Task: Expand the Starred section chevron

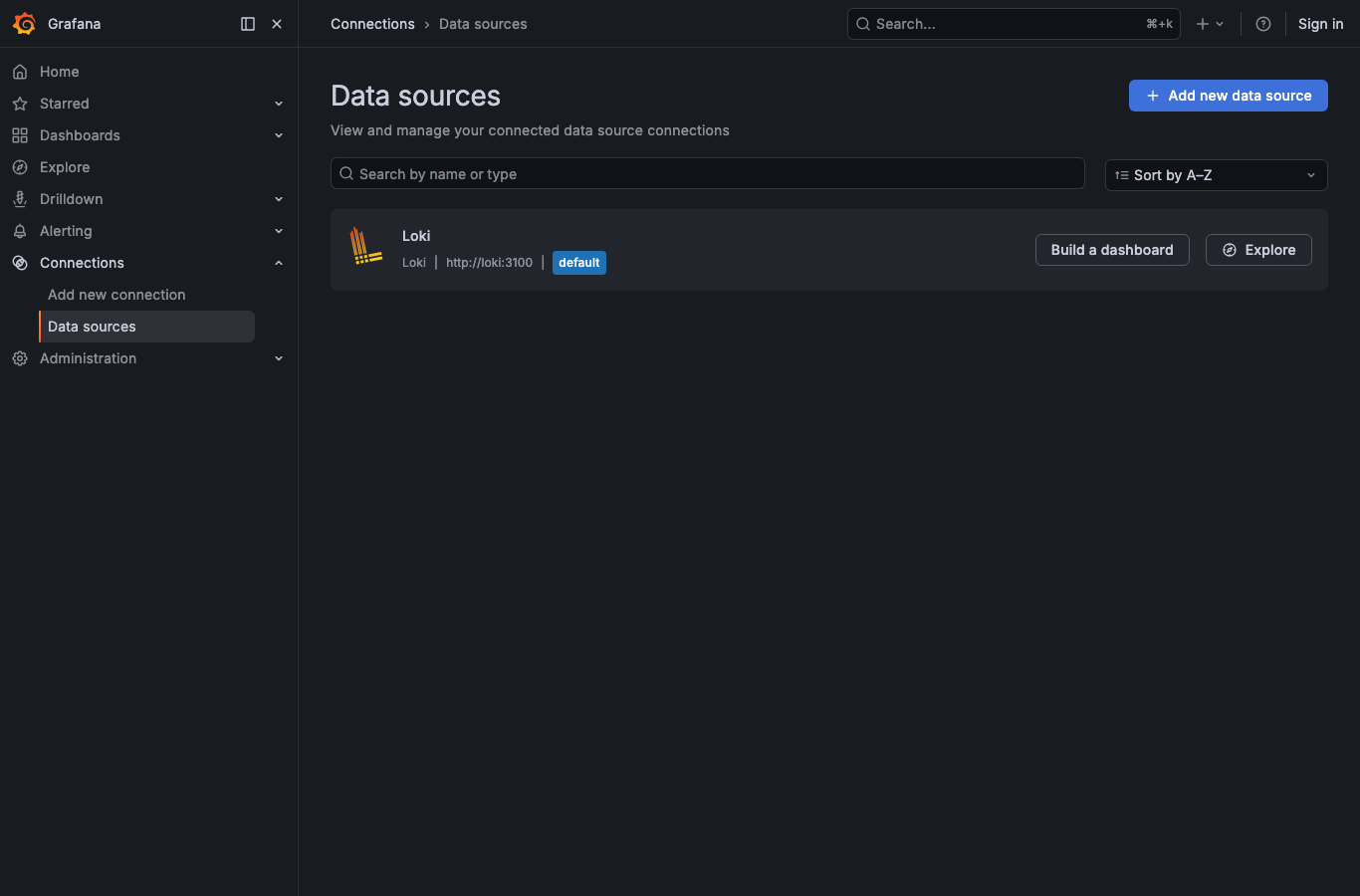Action: 279,104
